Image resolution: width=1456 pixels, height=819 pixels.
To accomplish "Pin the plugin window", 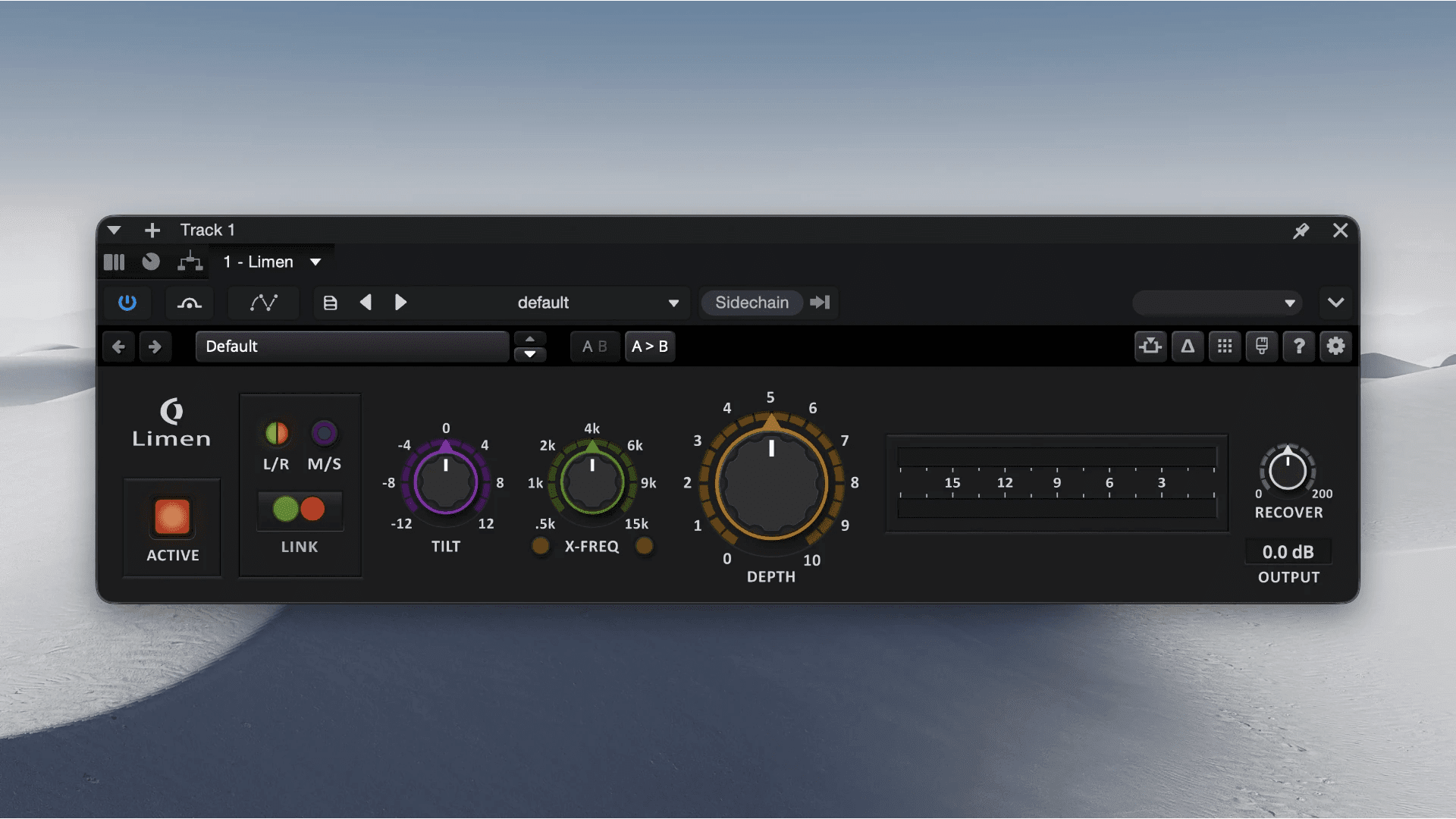I will pyautogui.click(x=1301, y=231).
